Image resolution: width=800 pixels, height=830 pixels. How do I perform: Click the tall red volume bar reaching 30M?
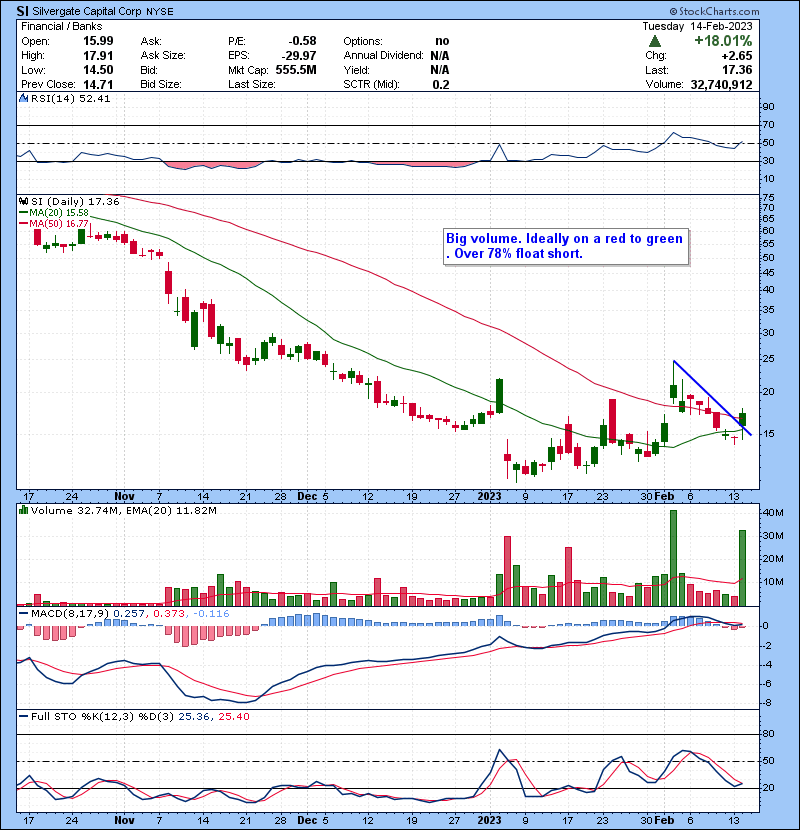(507, 571)
